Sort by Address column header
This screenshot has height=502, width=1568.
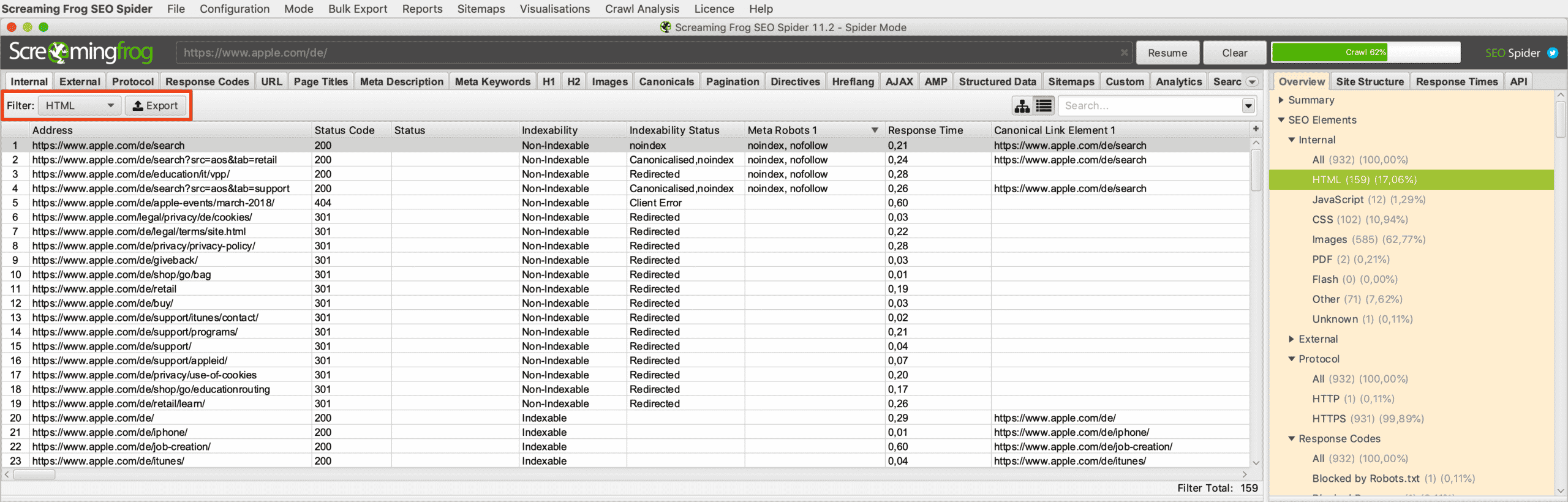pos(170,130)
